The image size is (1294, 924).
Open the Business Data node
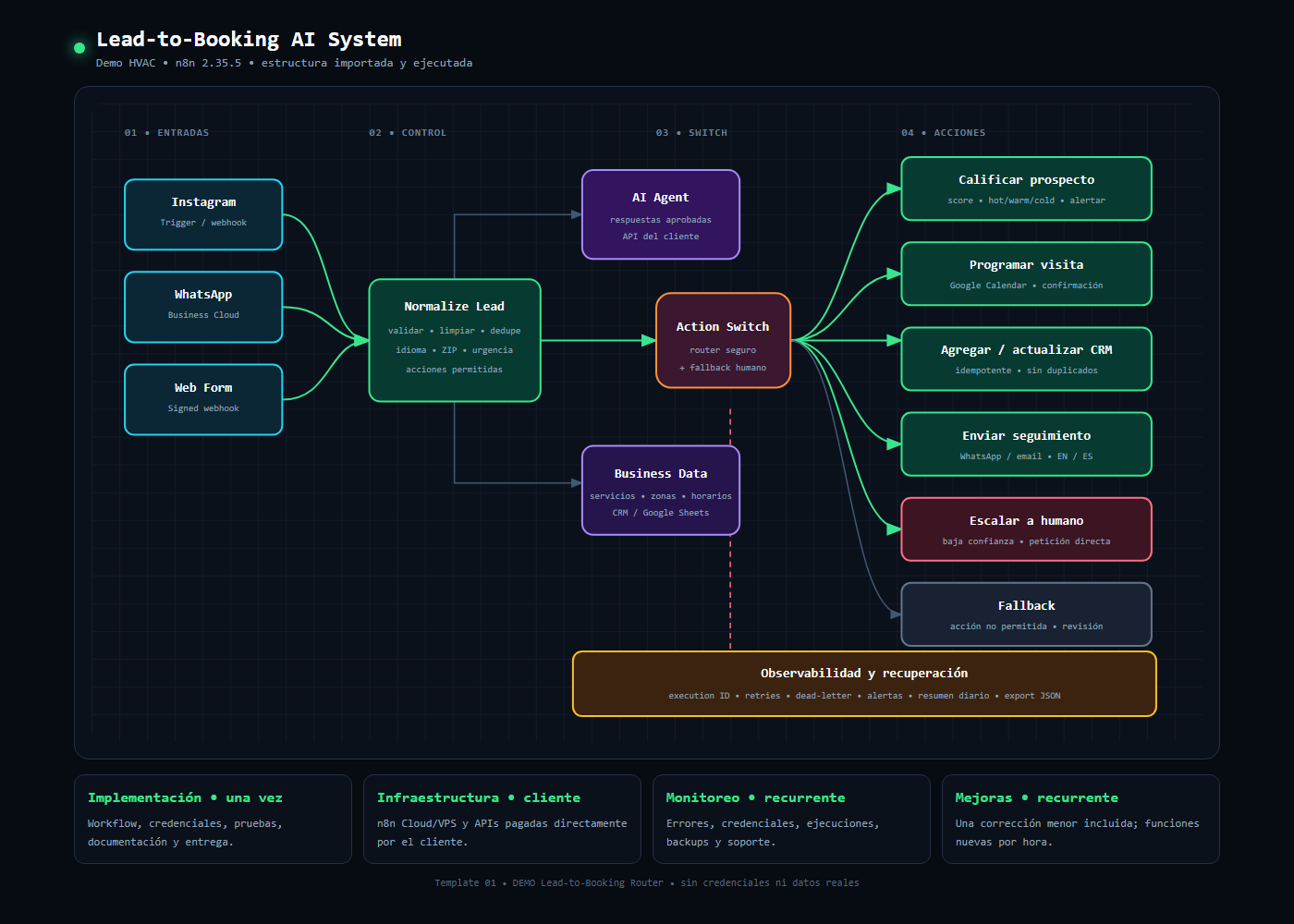click(x=661, y=491)
